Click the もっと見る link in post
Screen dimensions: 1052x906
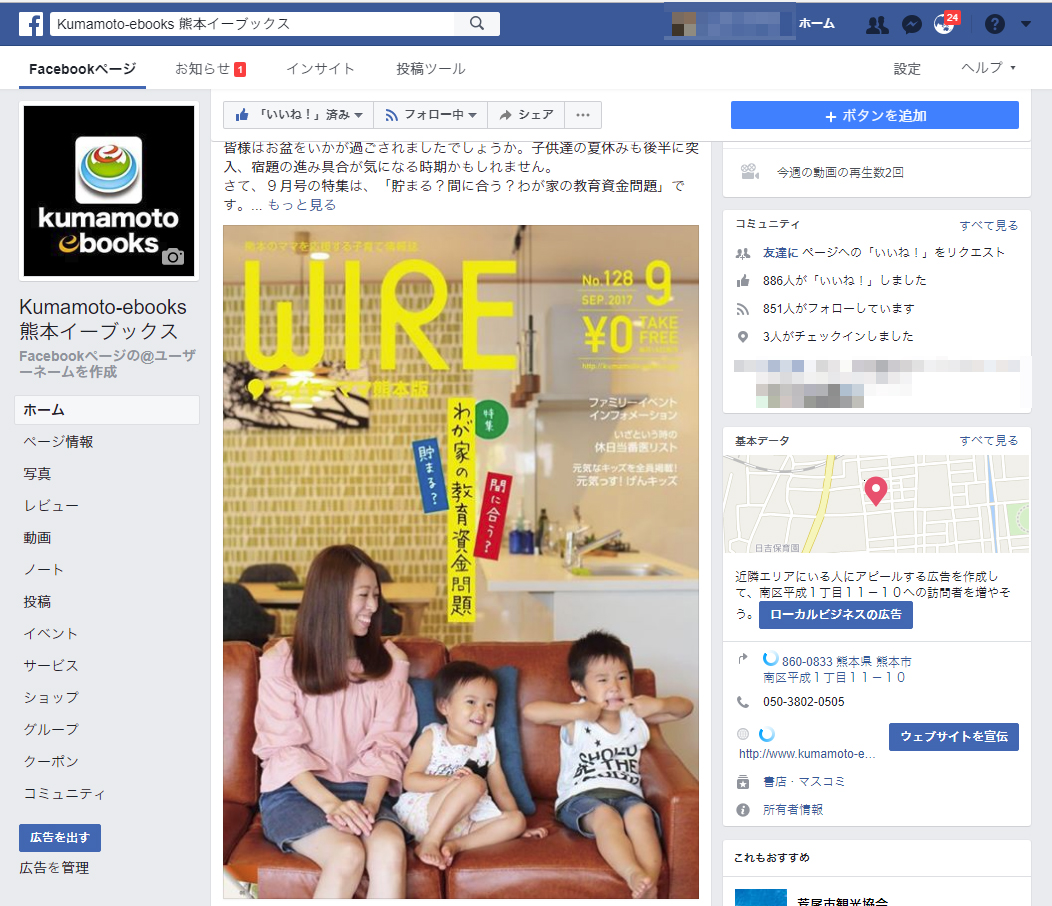pos(302,205)
